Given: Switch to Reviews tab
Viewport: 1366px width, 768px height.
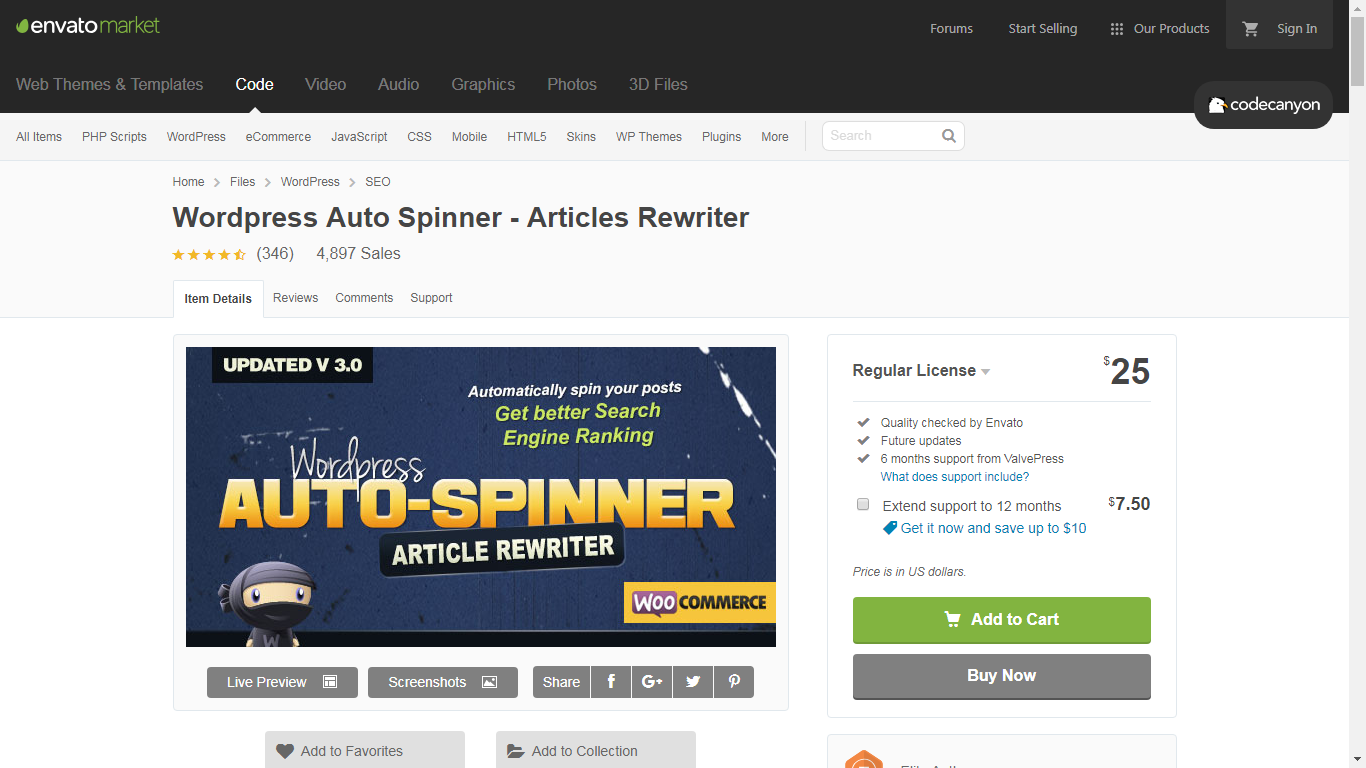Looking at the screenshot, I should click(x=295, y=298).
